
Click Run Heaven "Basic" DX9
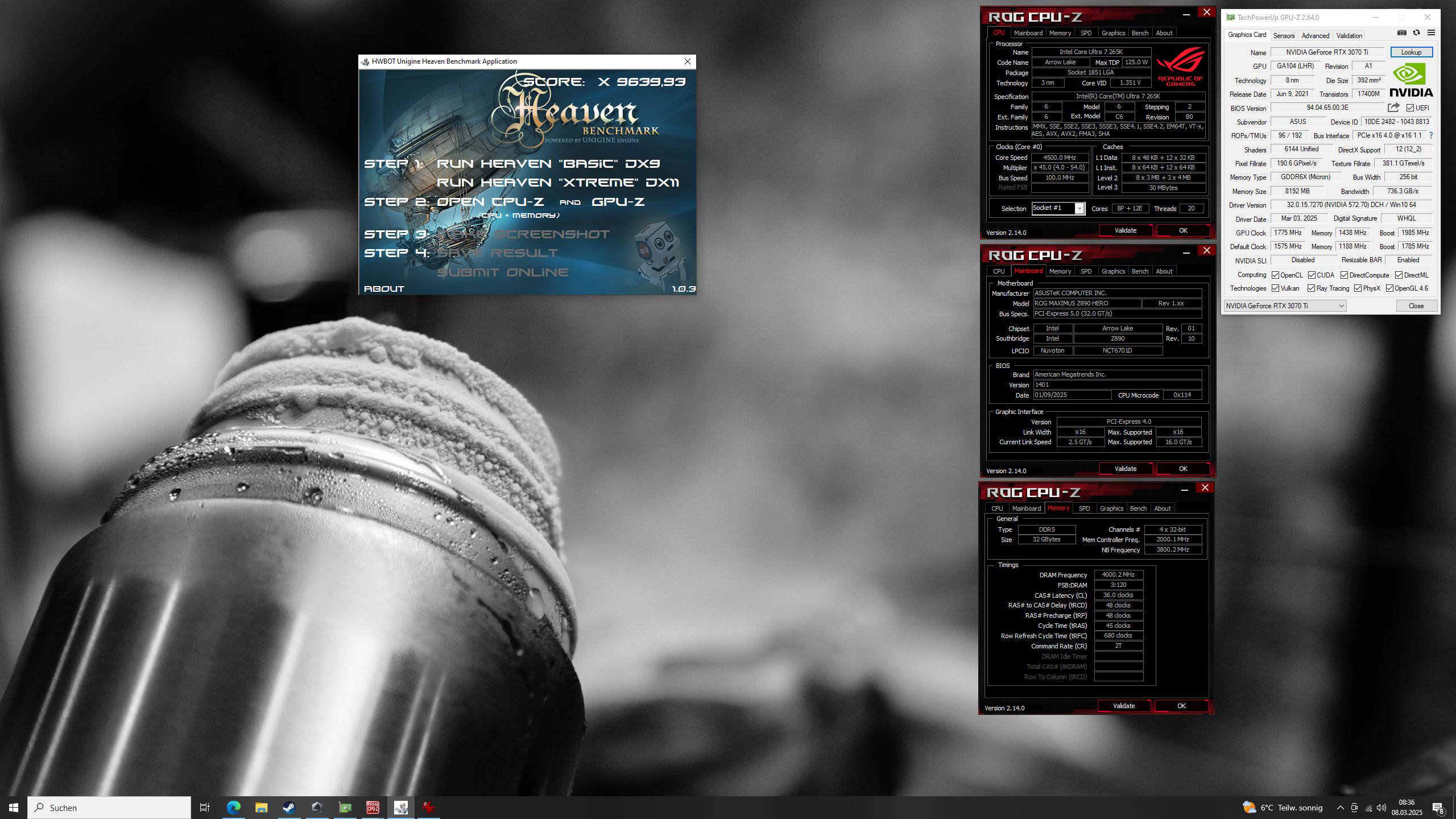coord(548,164)
